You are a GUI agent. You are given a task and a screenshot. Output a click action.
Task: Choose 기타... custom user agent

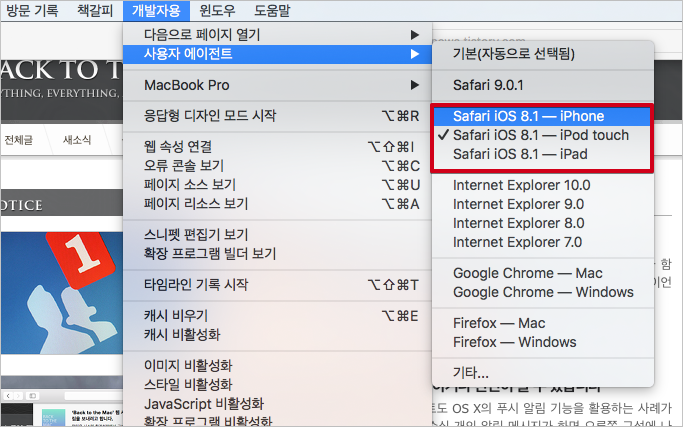coord(543,373)
